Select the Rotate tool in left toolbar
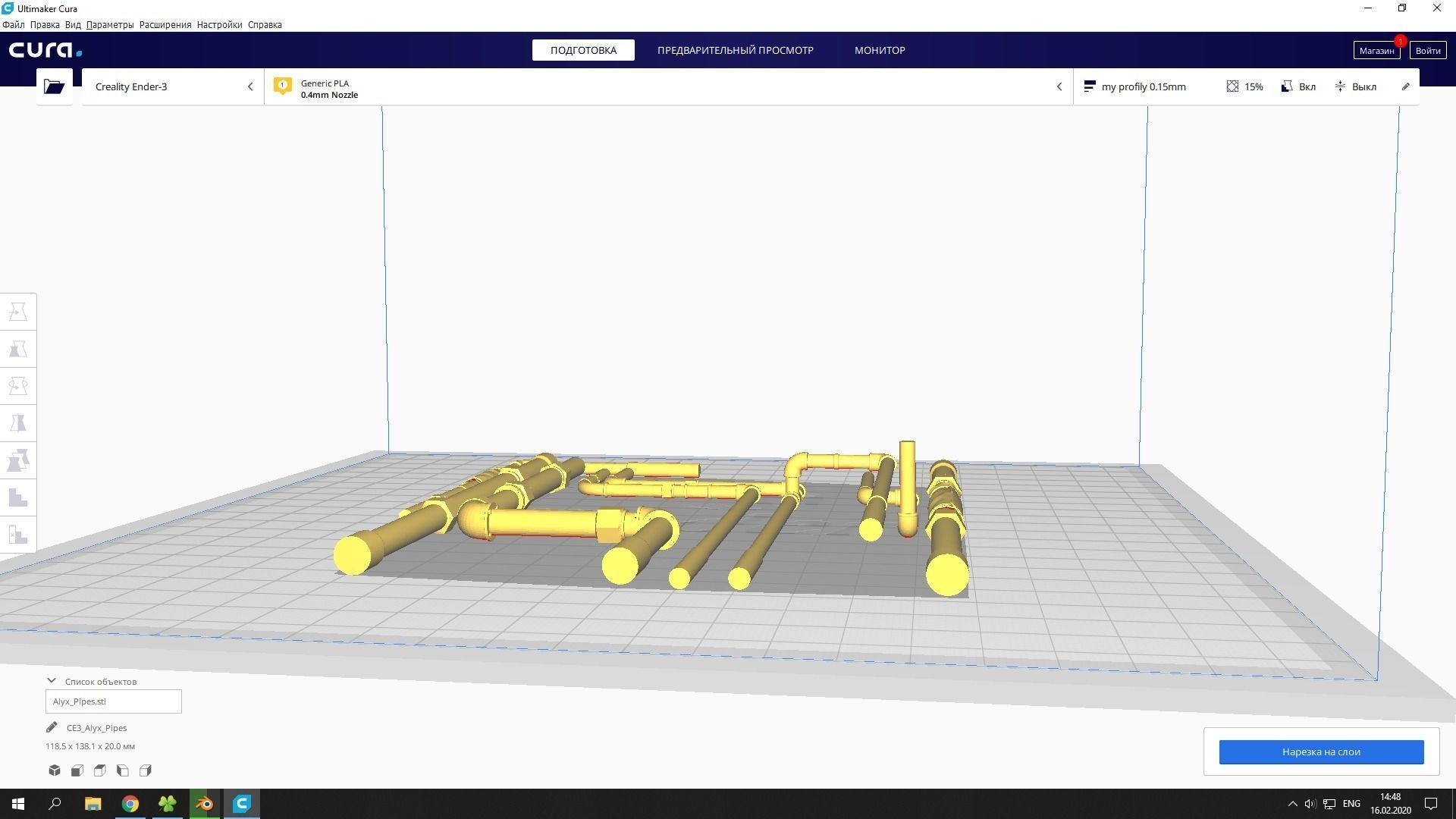The width and height of the screenshot is (1456, 819). coord(18,386)
